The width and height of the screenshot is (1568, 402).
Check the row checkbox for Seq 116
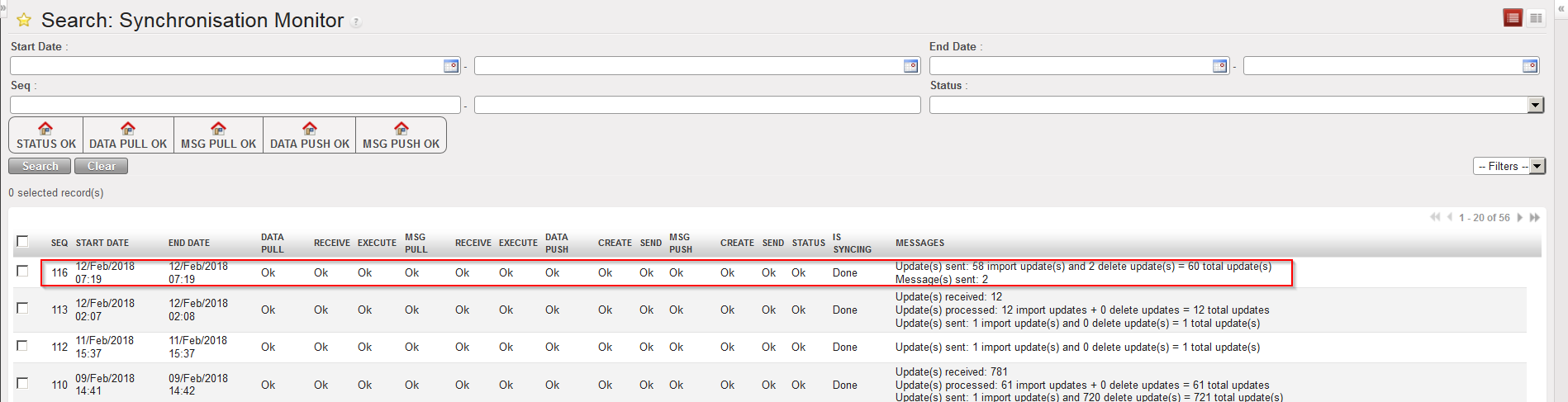point(22,272)
